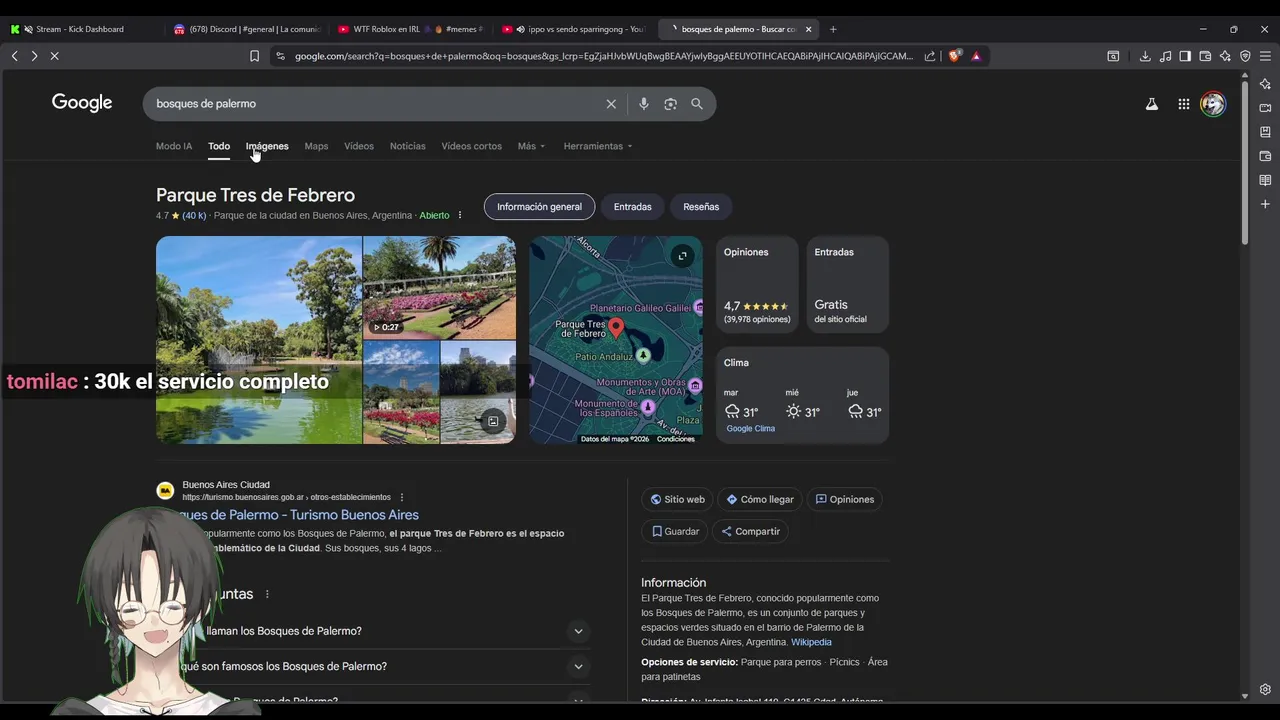Open the Herramientas dropdown
The height and width of the screenshot is (720, 1280).
(x=598, y=146)
